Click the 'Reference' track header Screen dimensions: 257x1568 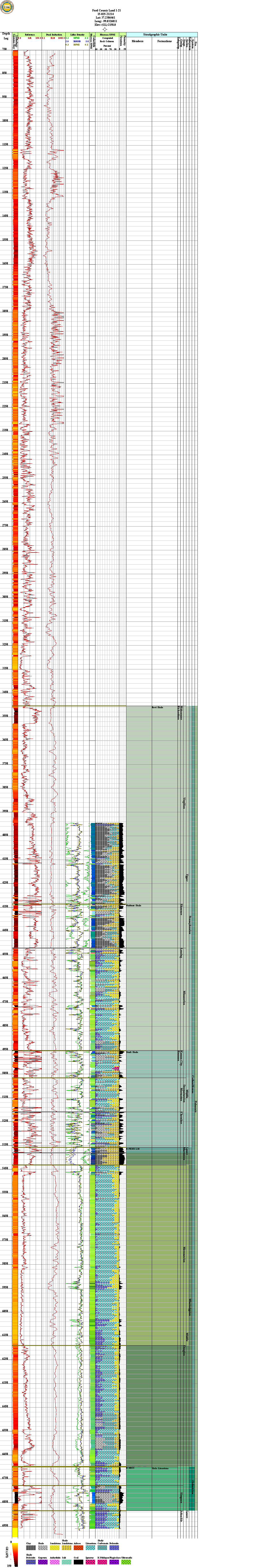point(30,35)
